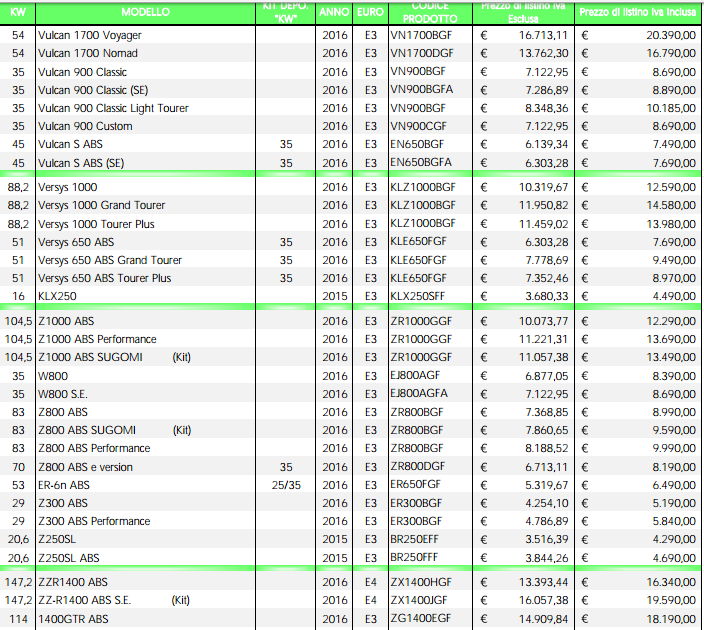The width and height of the screenshot is (704, 630).
Task: Click product code BR250EFF
Action: 414,539
